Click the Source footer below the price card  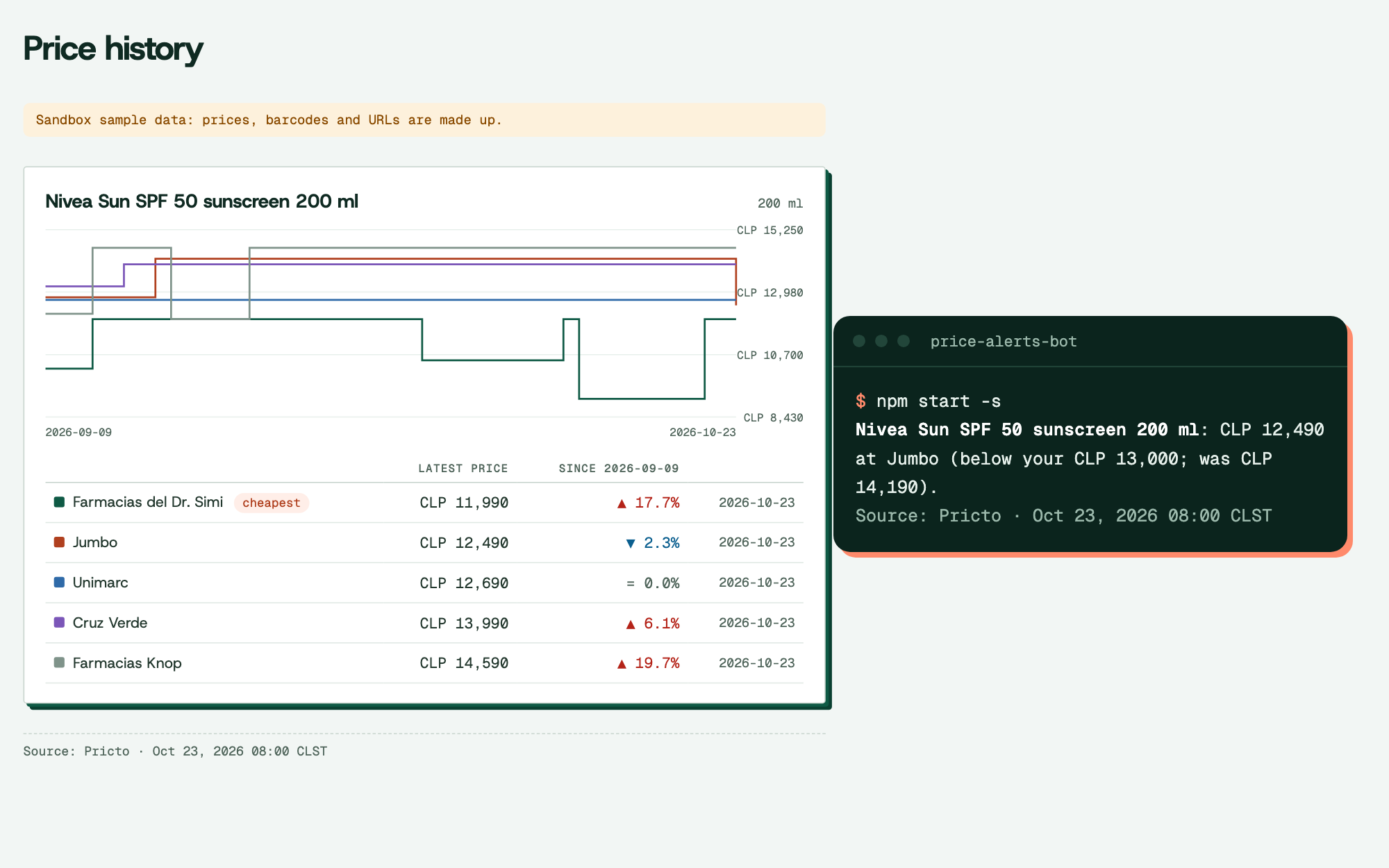(175, 751)
